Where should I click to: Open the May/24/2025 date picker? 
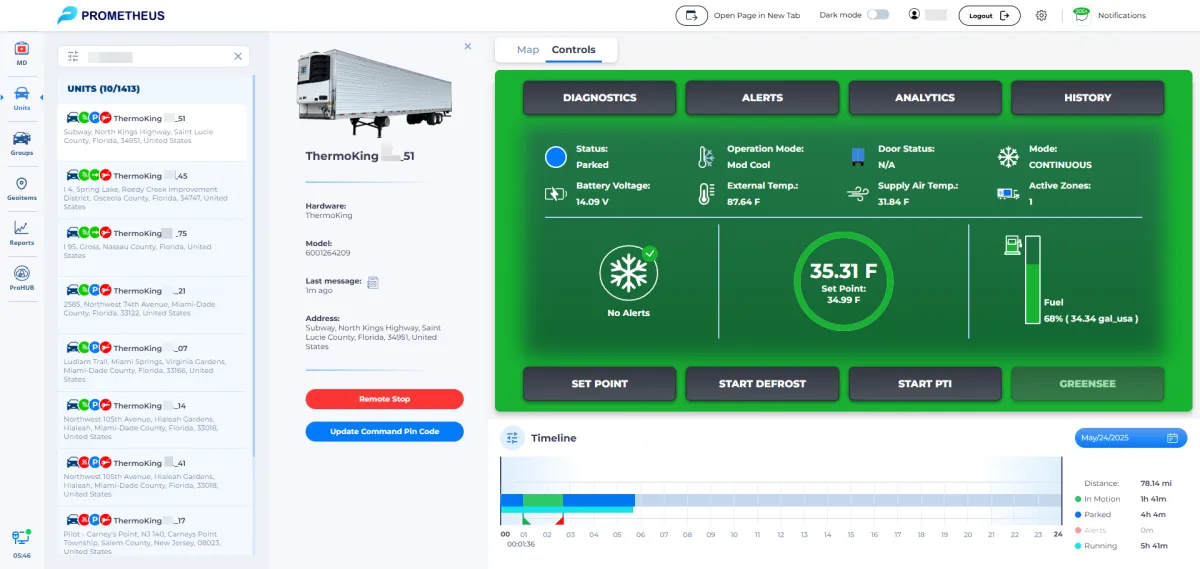pos(1130,438)
